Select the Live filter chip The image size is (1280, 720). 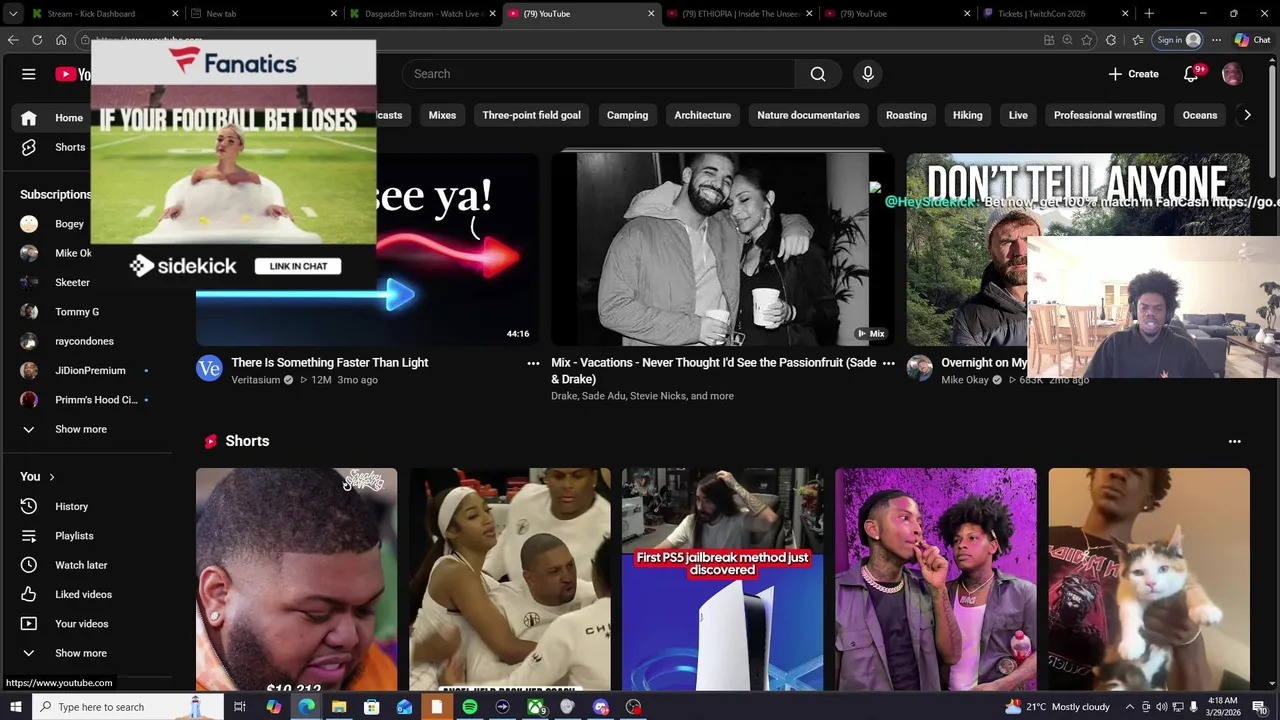point(1018,115)
